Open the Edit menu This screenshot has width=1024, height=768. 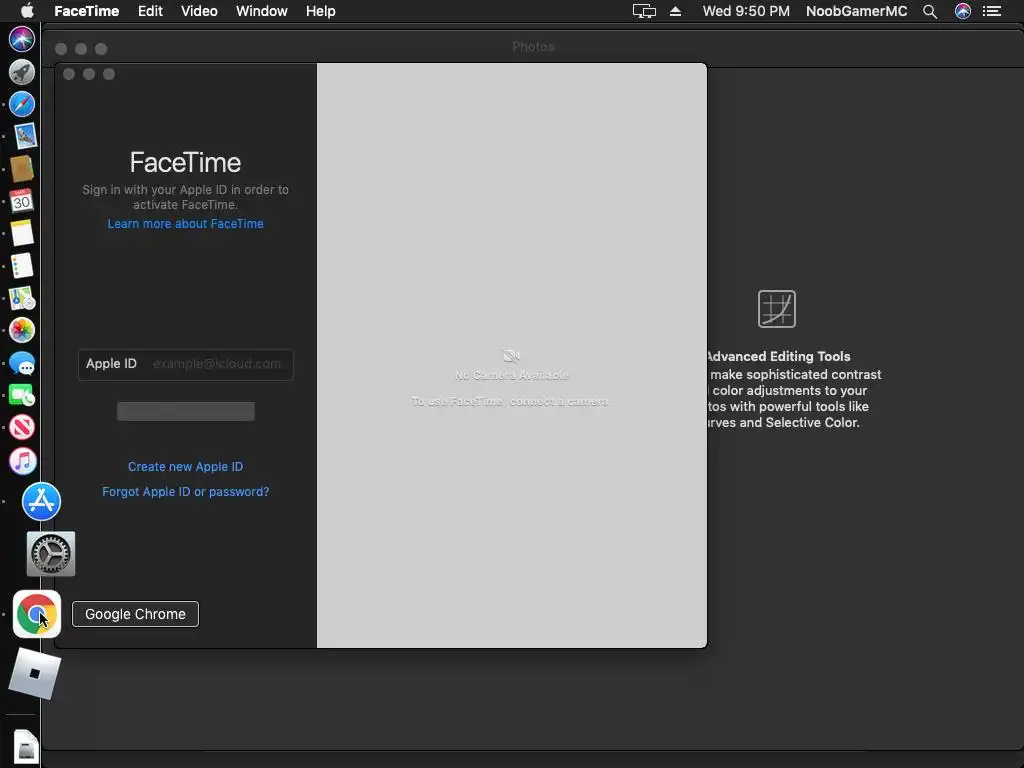[x=150, y=11]
